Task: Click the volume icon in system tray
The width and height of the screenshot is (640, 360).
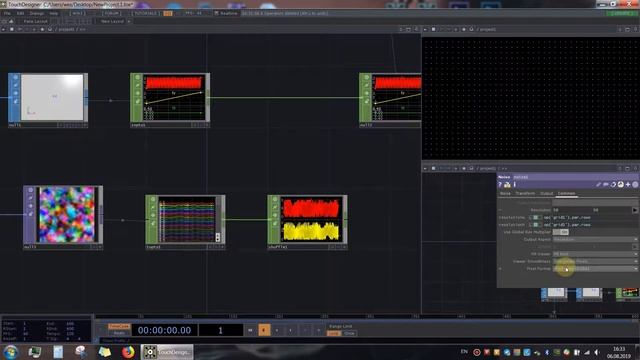Action: [x=597, y=352]
